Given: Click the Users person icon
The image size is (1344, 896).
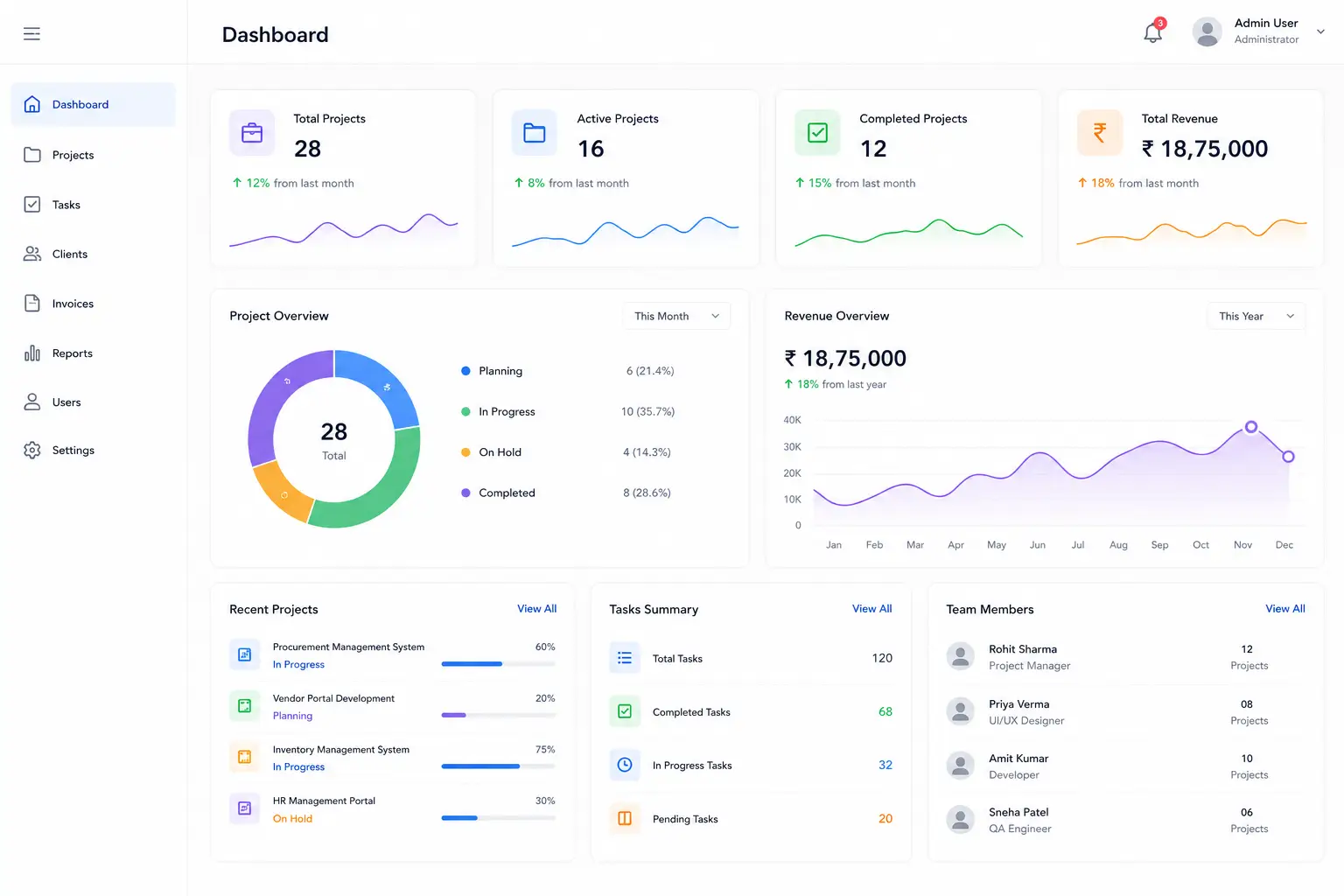Looking at the screenshot, I should (32, 402).
